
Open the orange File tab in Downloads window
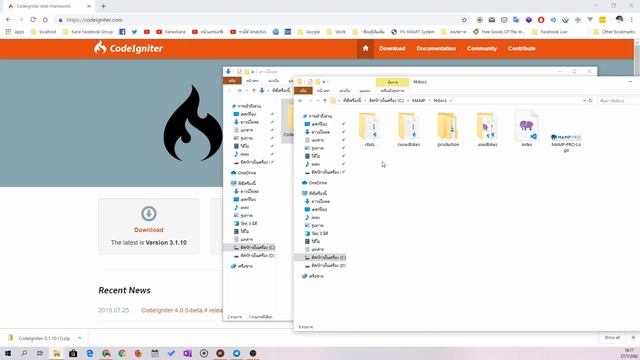232,81
